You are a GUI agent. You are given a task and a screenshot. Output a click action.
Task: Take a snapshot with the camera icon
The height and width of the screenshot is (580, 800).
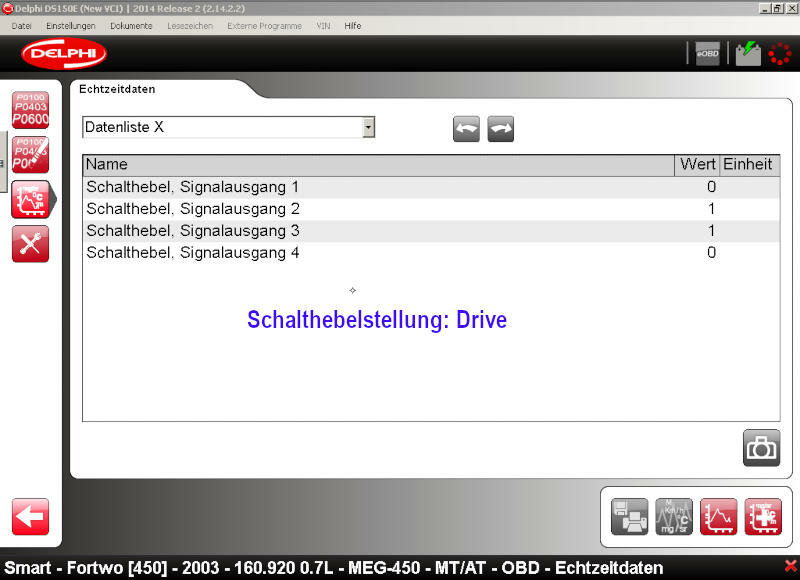(x=761, y=448)
